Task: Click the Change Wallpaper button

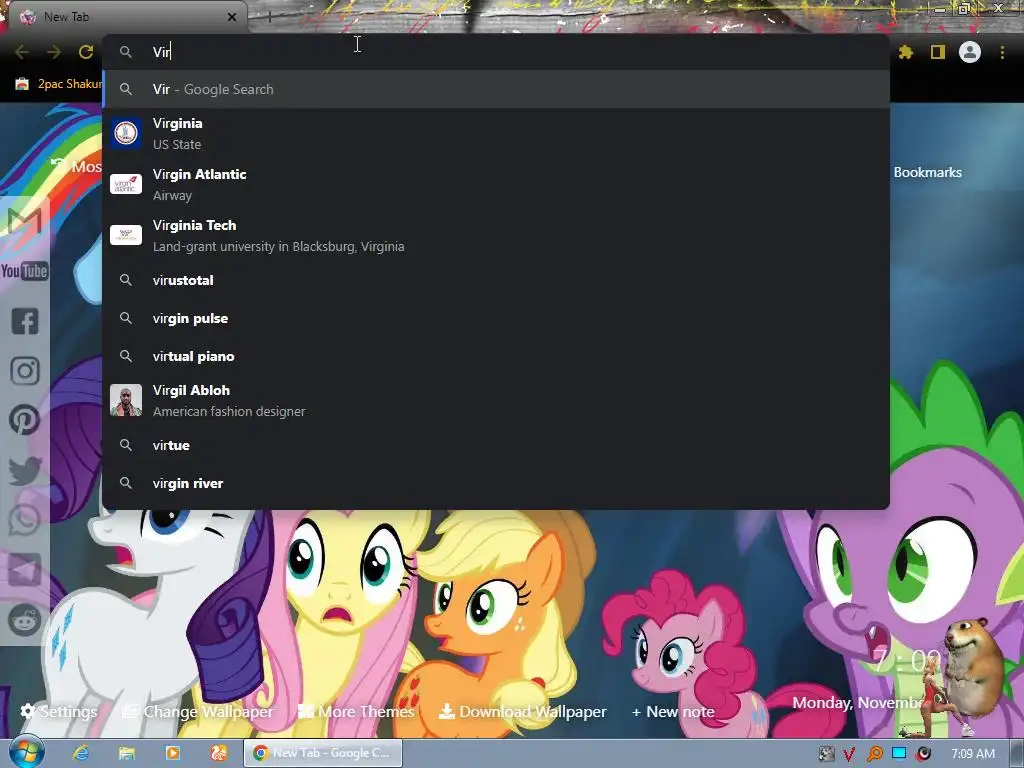Action: [x=198, y=711]
